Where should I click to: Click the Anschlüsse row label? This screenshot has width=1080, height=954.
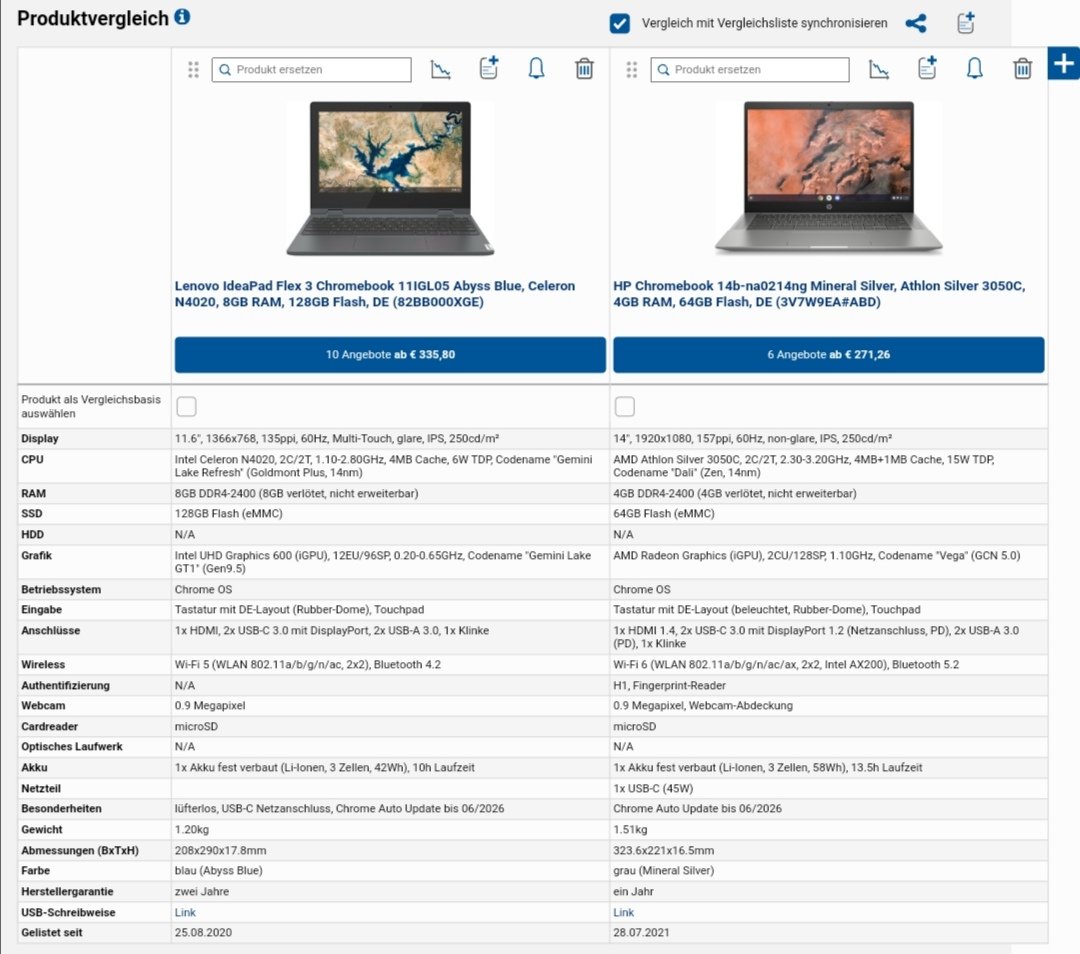pos(51,630)
